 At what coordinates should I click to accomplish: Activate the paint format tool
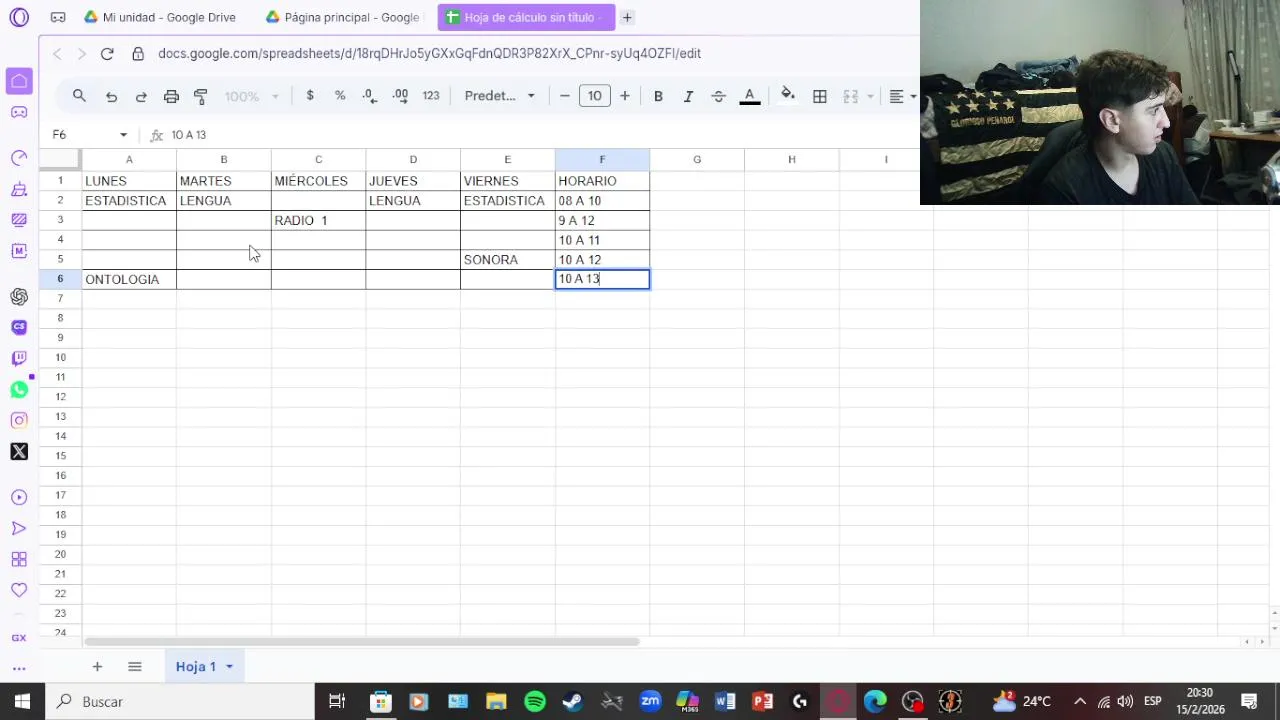201,96
